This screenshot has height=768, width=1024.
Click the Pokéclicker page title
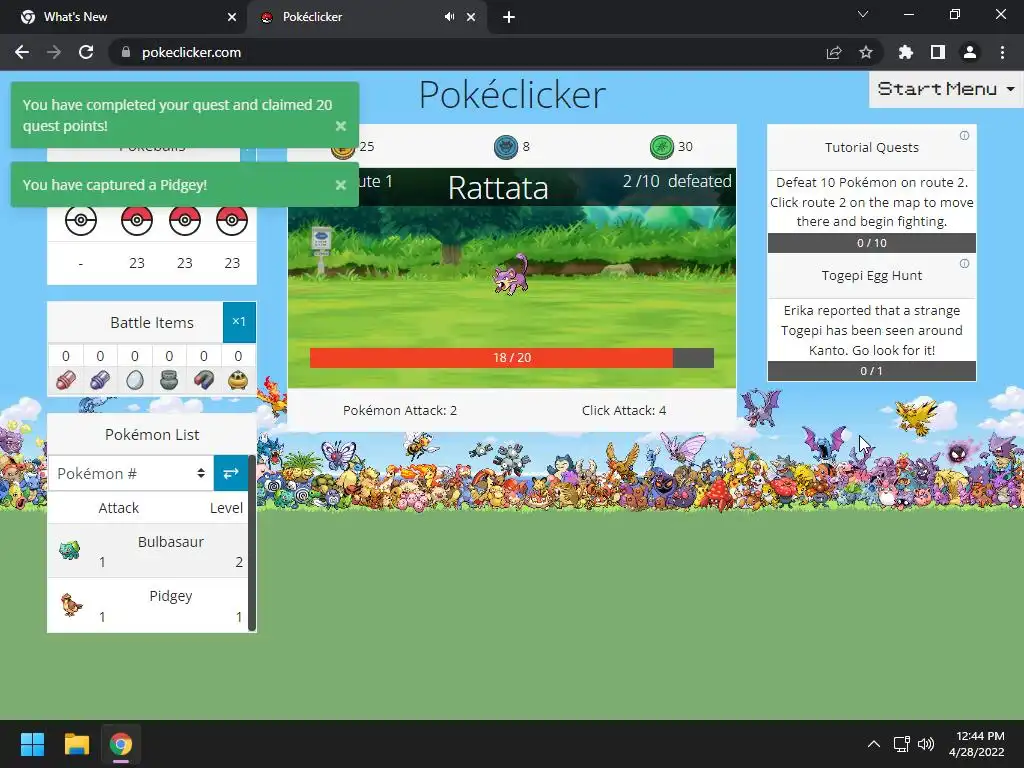(x=512, y=95)
